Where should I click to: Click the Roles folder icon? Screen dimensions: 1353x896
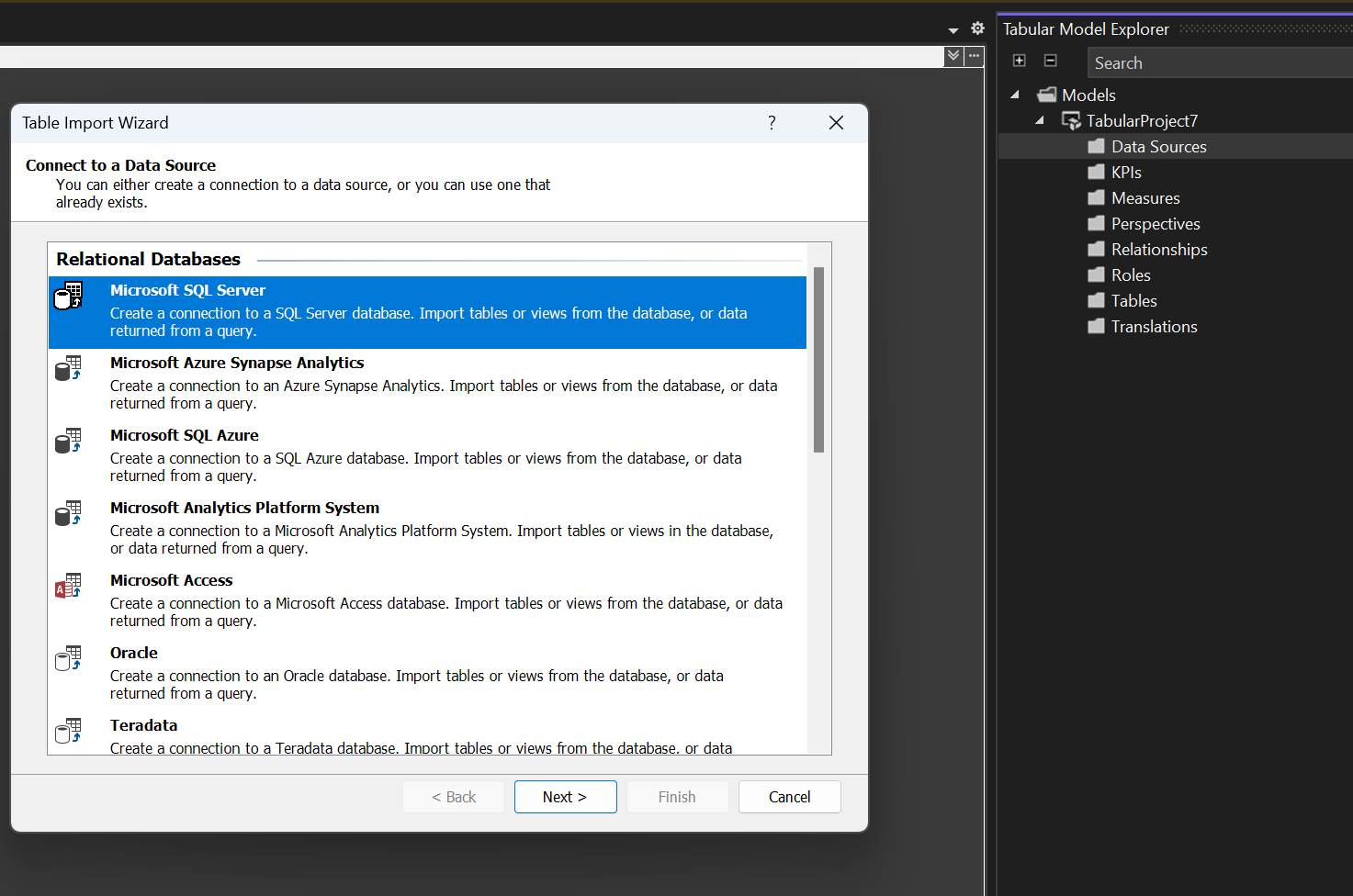[1096, 274]
